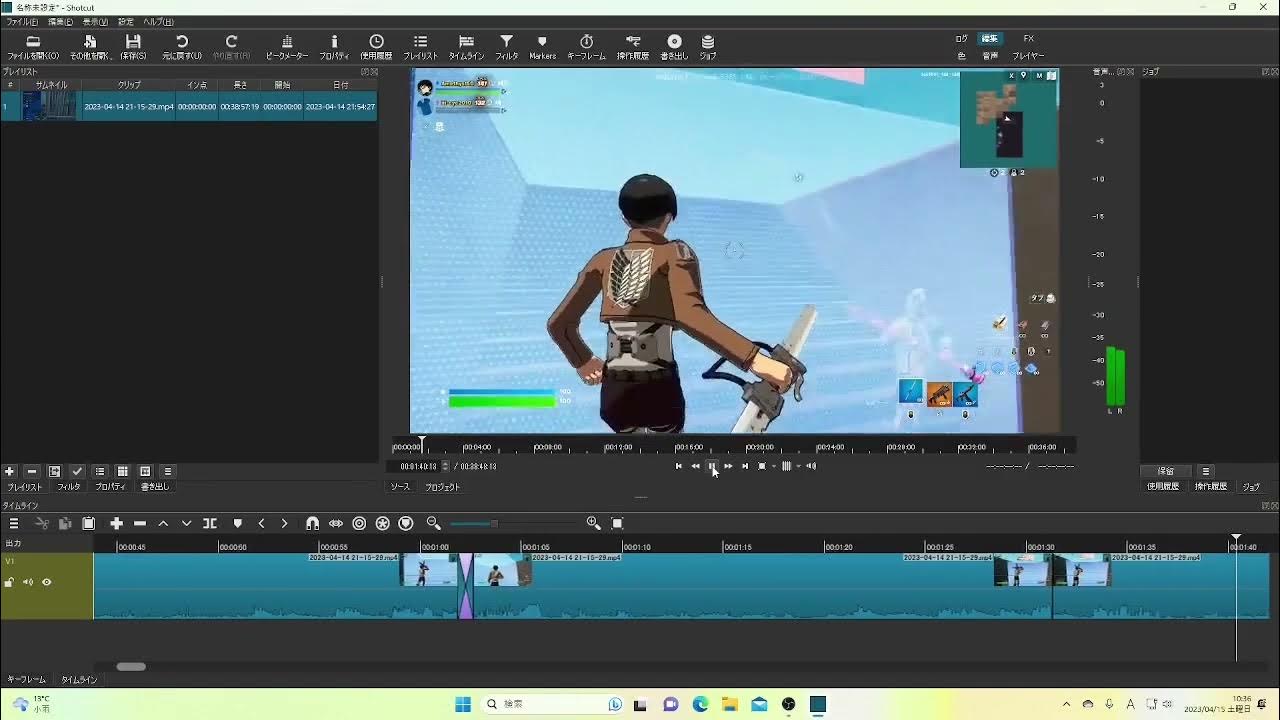Image resolution: width=1280 pixels, height=720 pixels.
Task: Toggle lock on track V1
Action: pos(10,582)
